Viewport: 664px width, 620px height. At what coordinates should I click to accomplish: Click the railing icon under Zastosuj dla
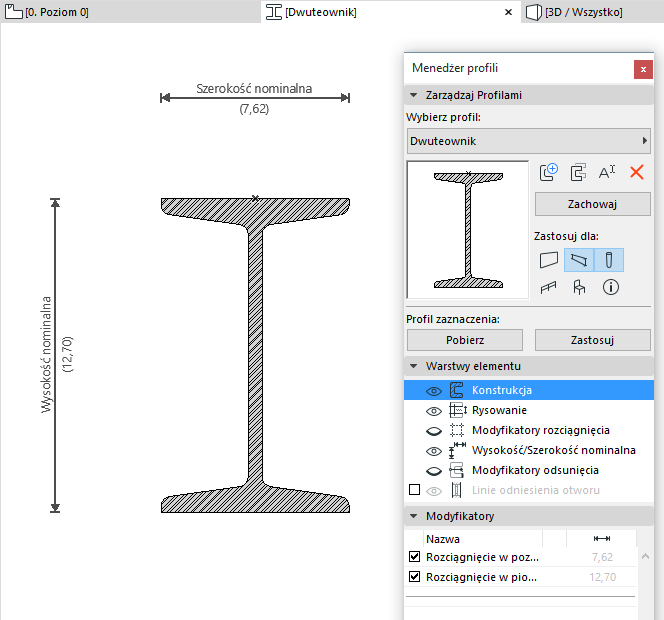point(549,288)
